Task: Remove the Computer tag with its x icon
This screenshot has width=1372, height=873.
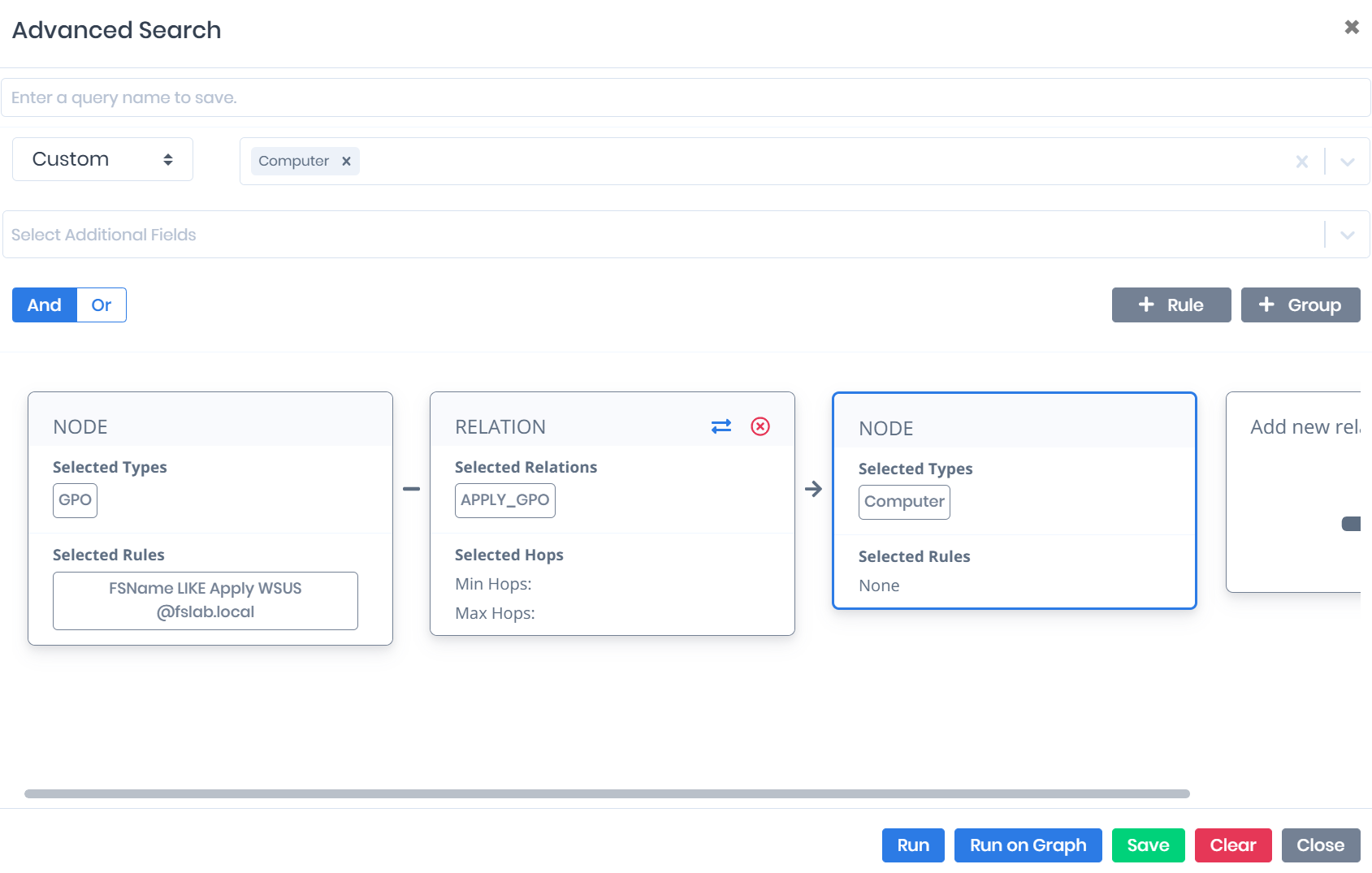Action: pos(346,161)
